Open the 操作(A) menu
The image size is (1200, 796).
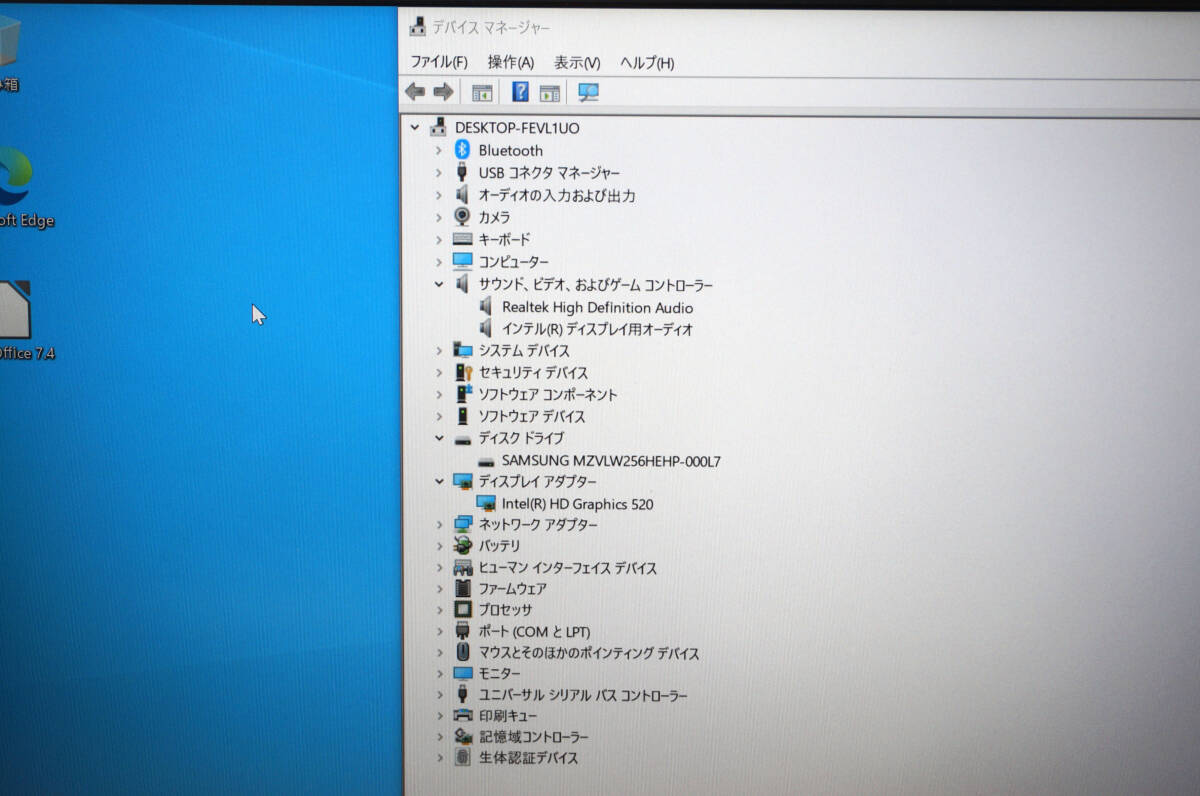tap(511, 62)
